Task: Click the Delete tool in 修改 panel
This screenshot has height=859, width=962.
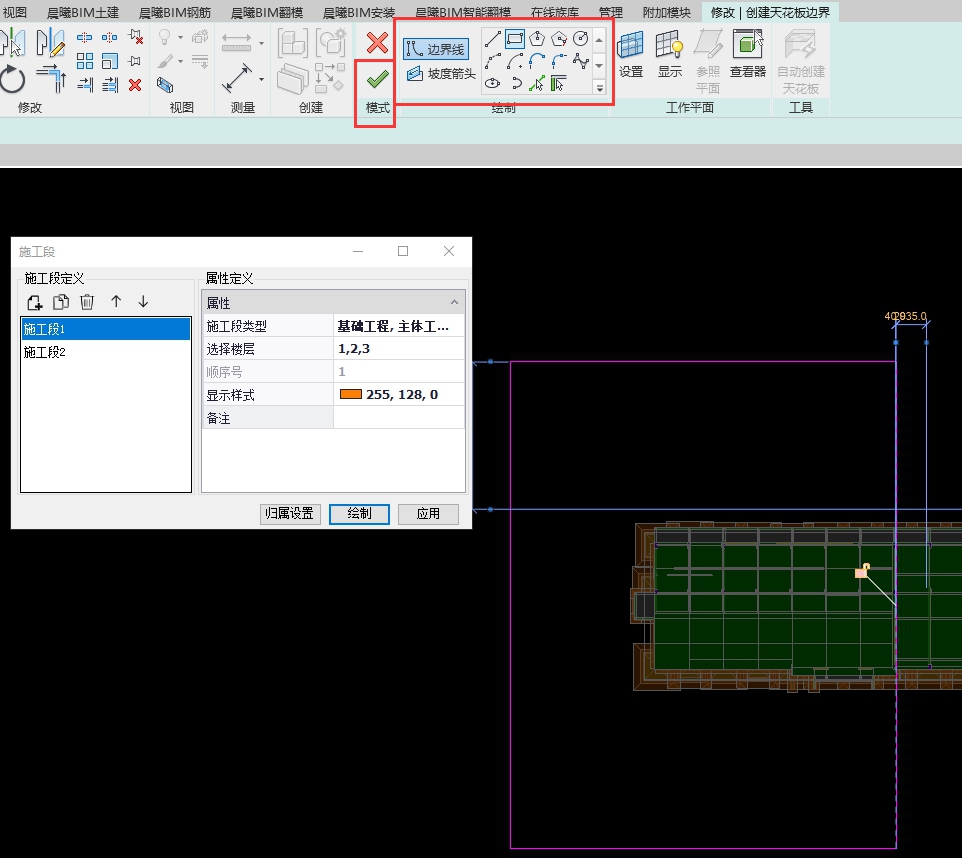Action: tap(135, 85)
